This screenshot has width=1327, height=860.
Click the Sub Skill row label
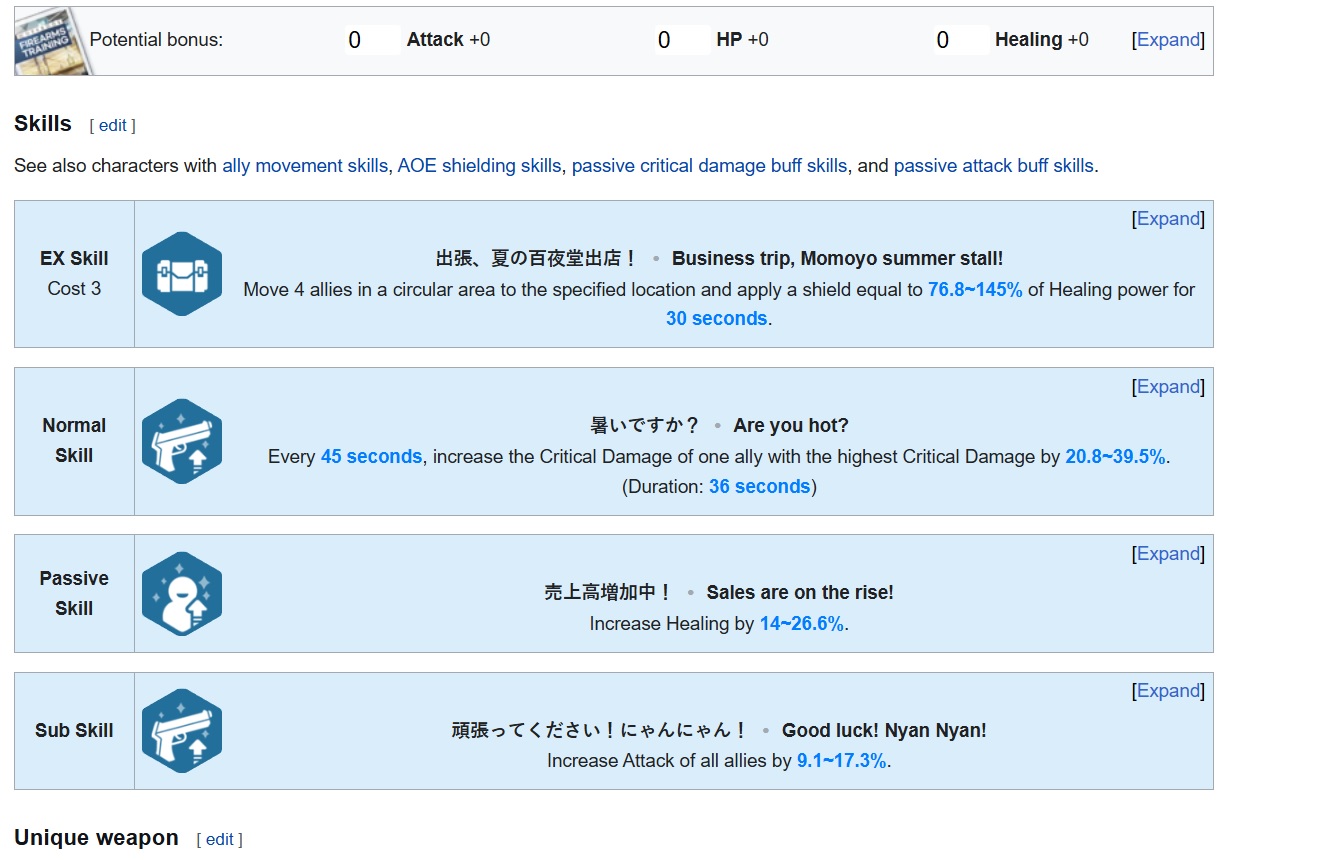click(x=74, y=731)
